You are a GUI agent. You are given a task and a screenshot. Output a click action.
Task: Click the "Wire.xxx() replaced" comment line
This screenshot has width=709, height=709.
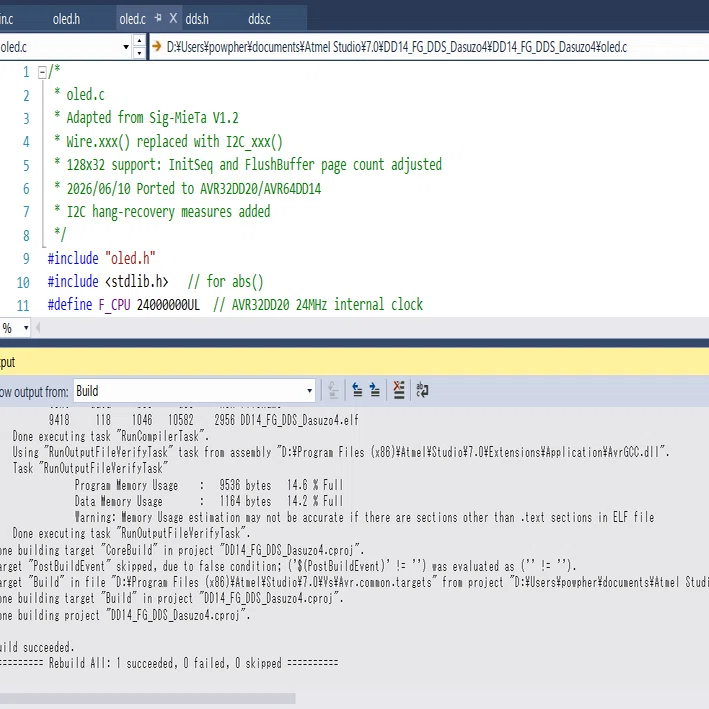[x=175, y=142]
